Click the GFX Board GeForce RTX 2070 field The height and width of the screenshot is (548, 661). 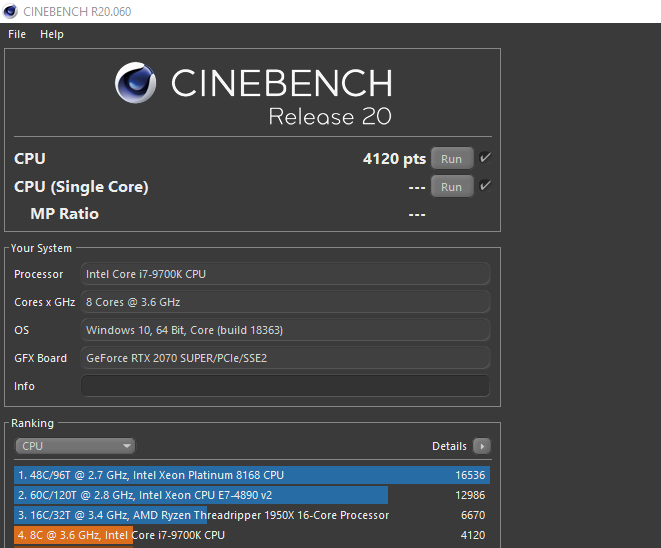[285, 358]
